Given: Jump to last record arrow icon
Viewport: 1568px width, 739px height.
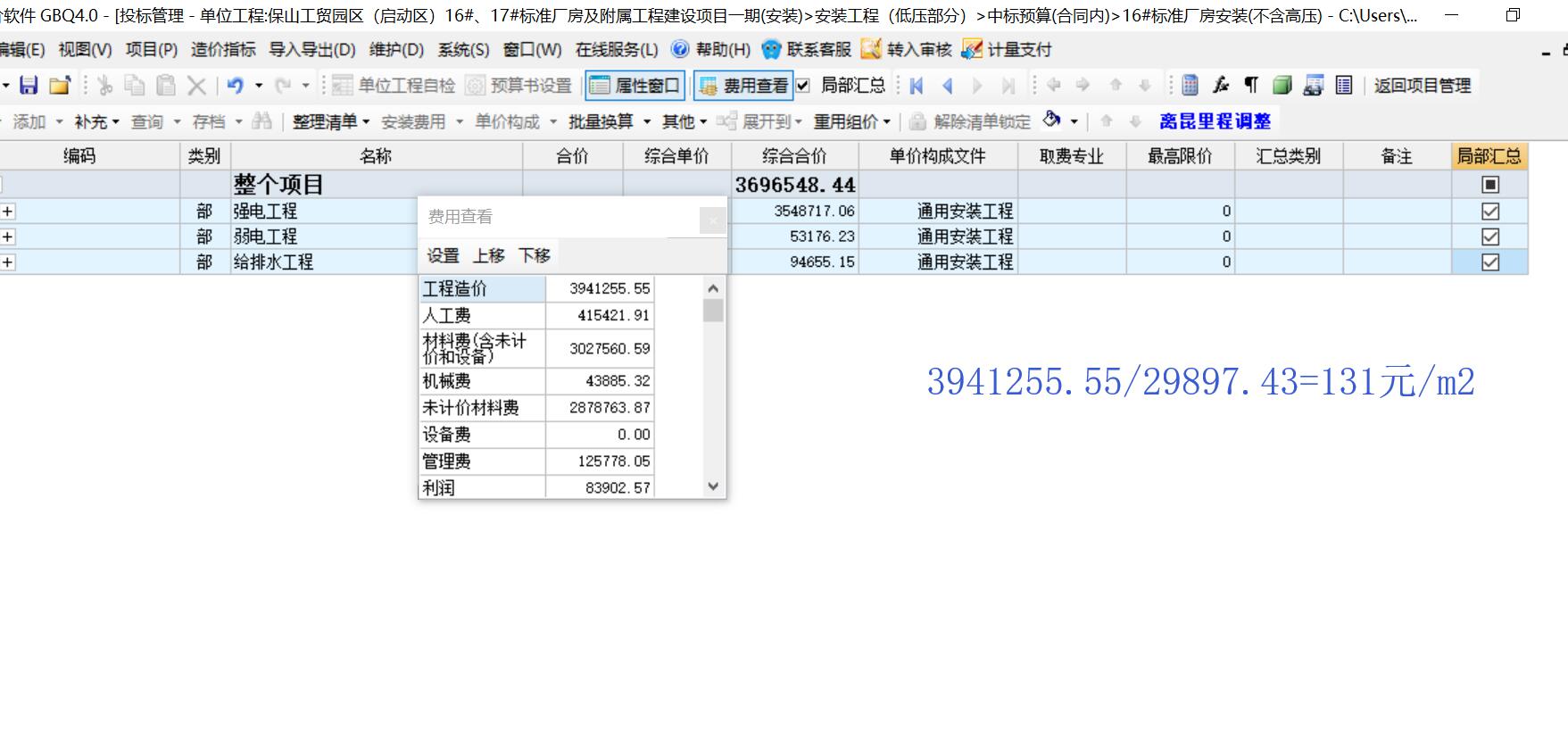Looking at the screenshot, I should tap(1008, 86).
